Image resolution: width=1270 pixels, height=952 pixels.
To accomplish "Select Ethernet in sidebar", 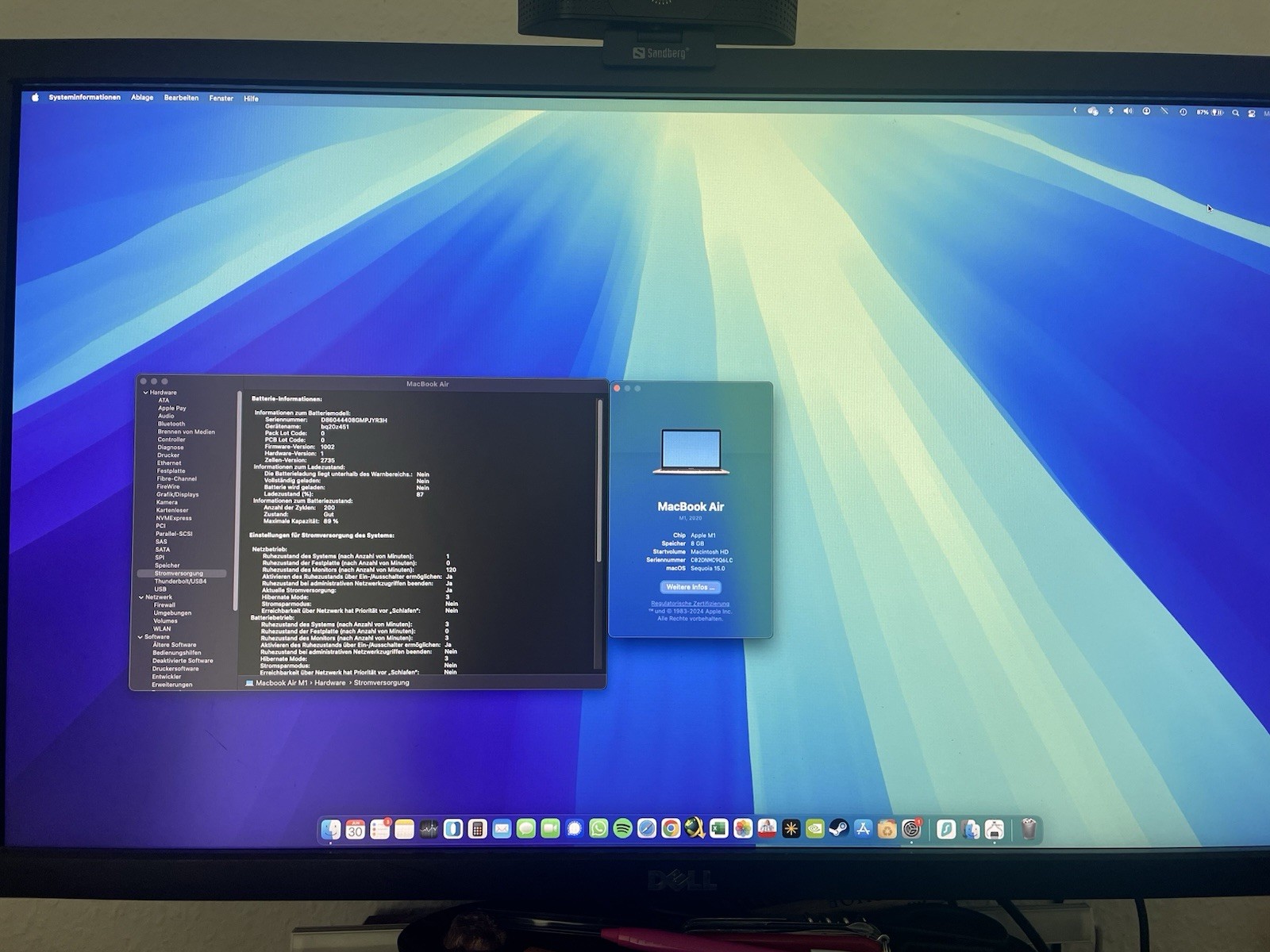I will [169, 463].
